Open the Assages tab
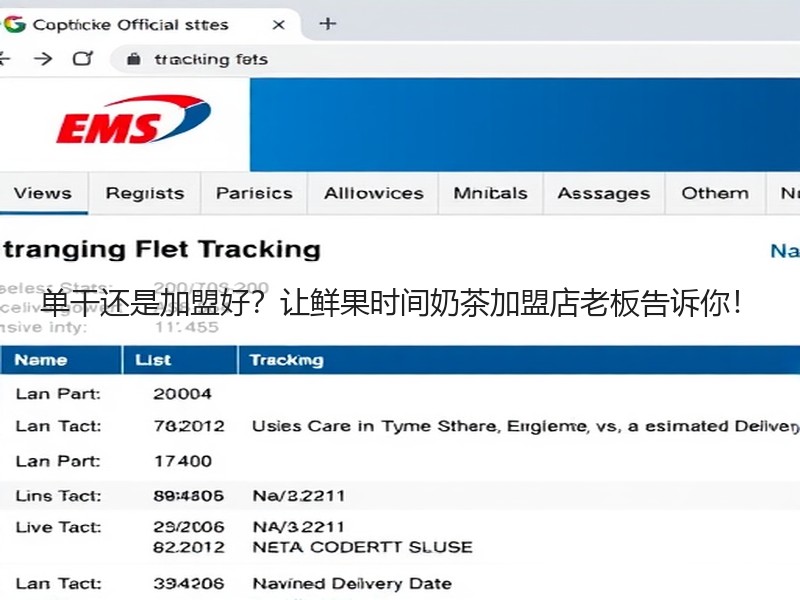This screenshot has height=600, width=800. click(604, 193)
